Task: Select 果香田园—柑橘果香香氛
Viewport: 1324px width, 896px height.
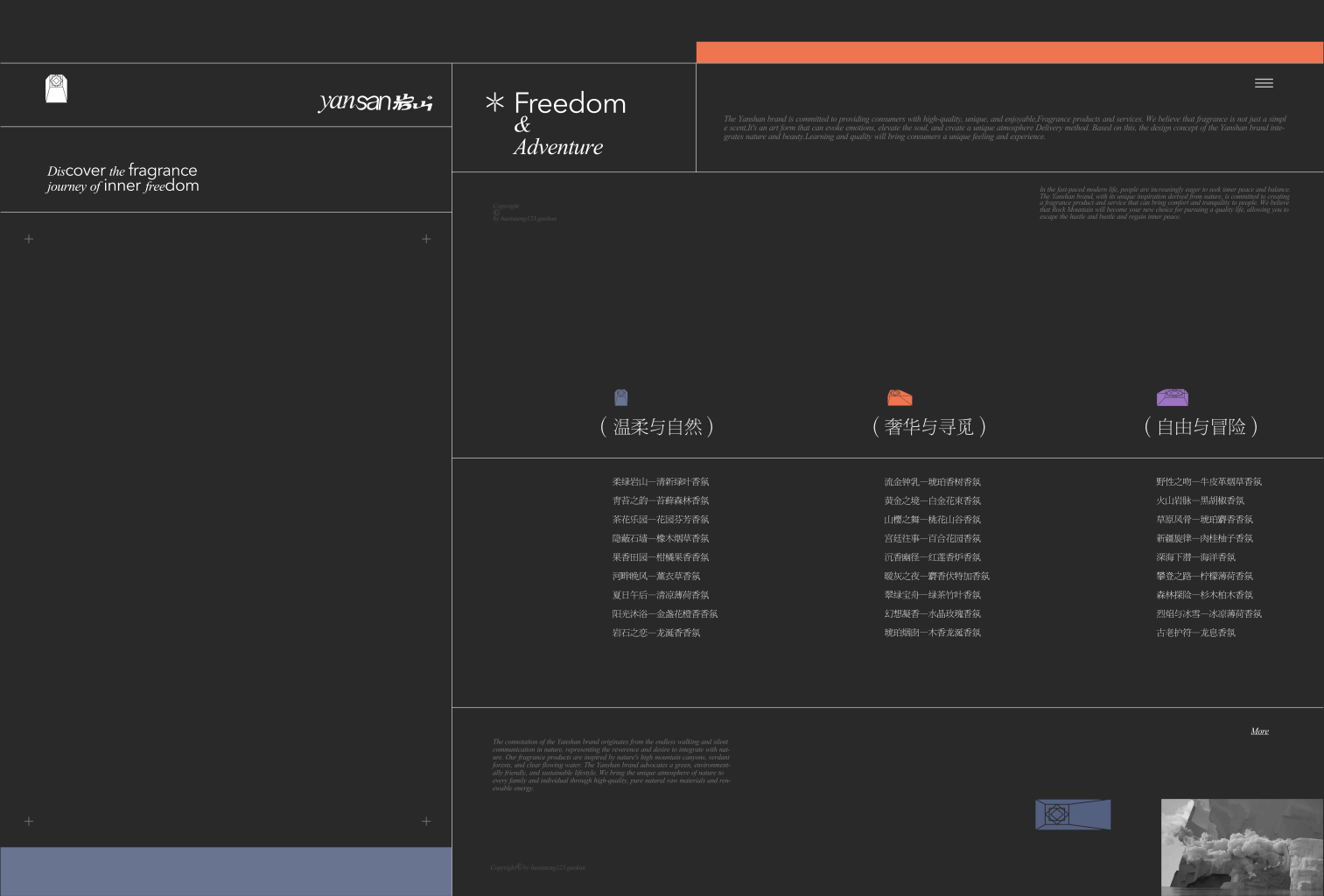Action: pyautogui.click(x=661, y=557)
